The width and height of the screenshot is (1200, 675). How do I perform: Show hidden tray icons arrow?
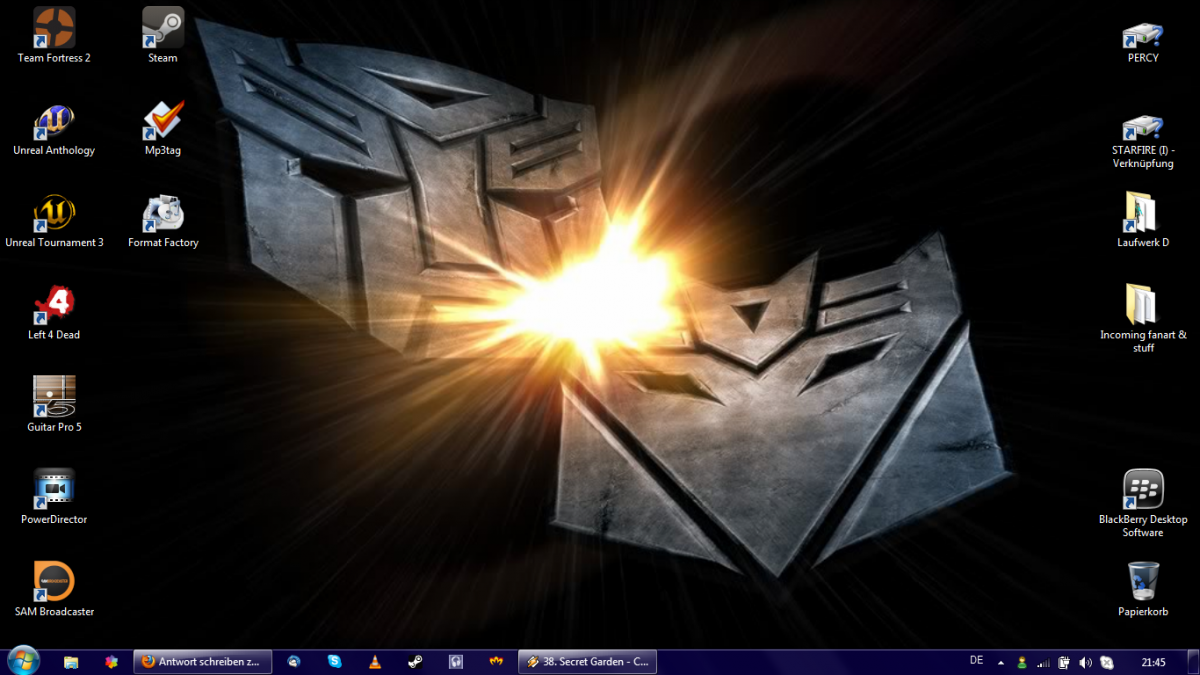1001,662
